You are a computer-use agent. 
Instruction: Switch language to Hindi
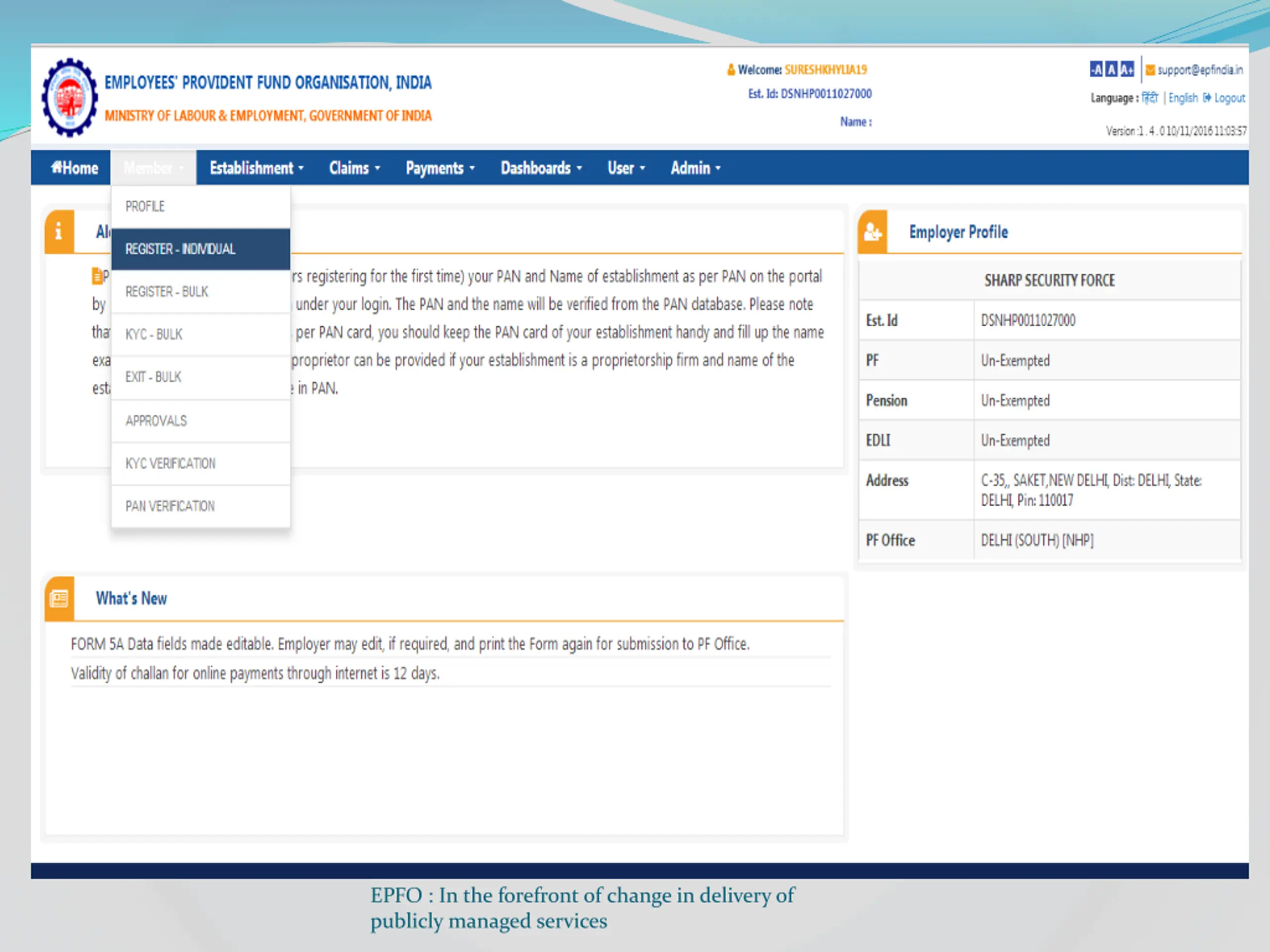point(1150,98)
